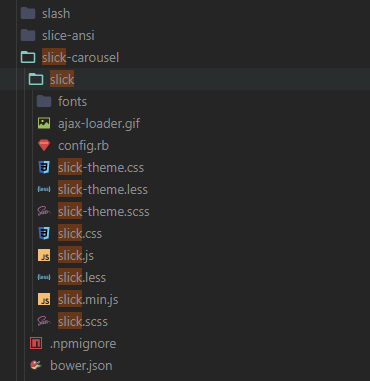Click the slice-ansi folder icon

point(28,35)
